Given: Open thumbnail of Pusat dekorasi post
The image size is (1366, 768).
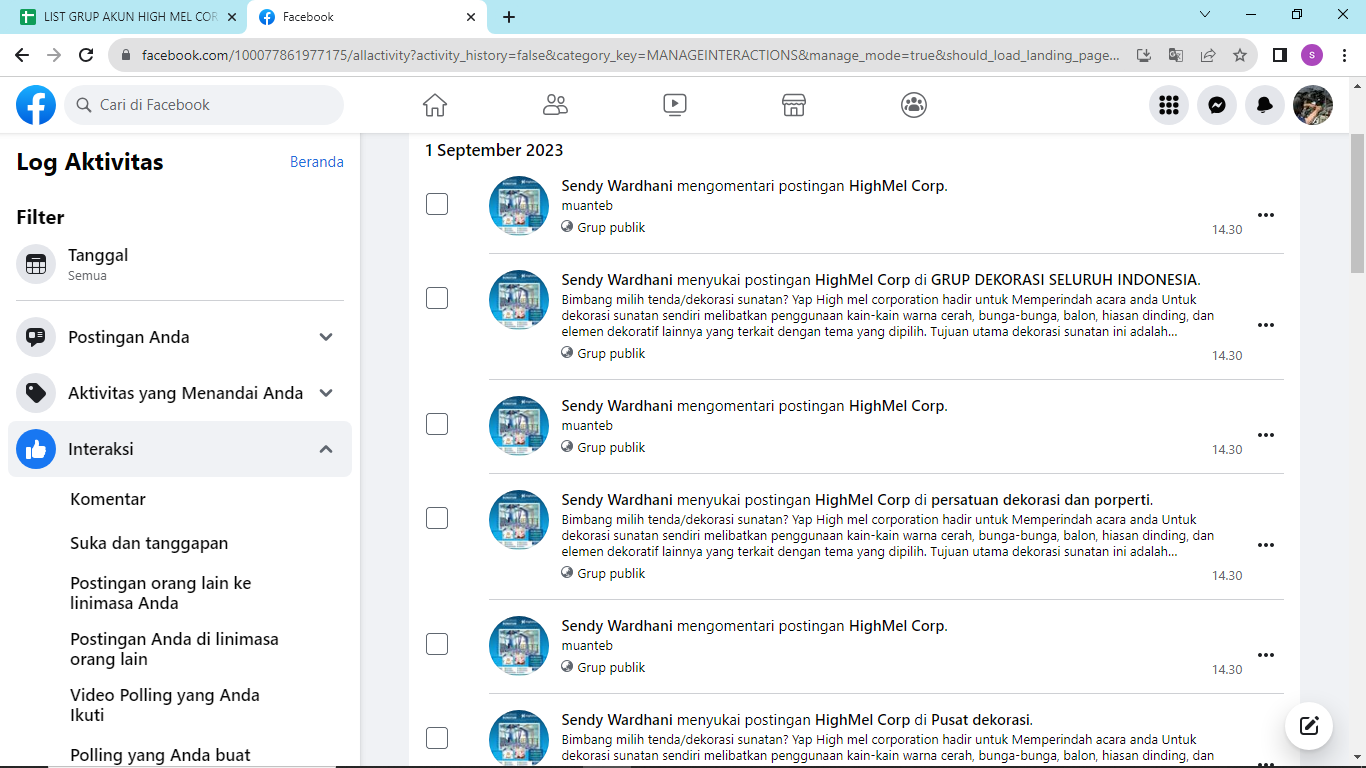Looking at the screenshot, I should tap(519, 739).
